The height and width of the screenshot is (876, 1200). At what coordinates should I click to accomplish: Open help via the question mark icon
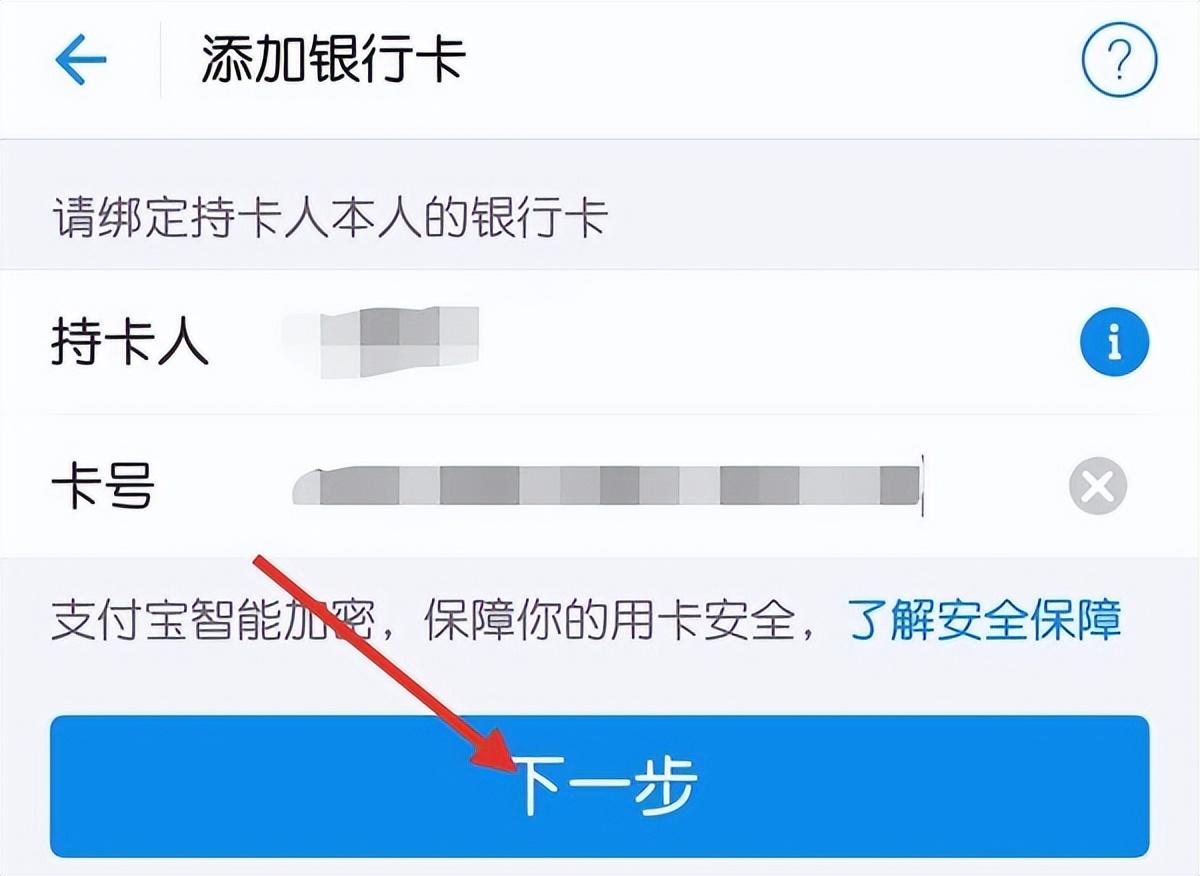click(x=1119, y=63)
